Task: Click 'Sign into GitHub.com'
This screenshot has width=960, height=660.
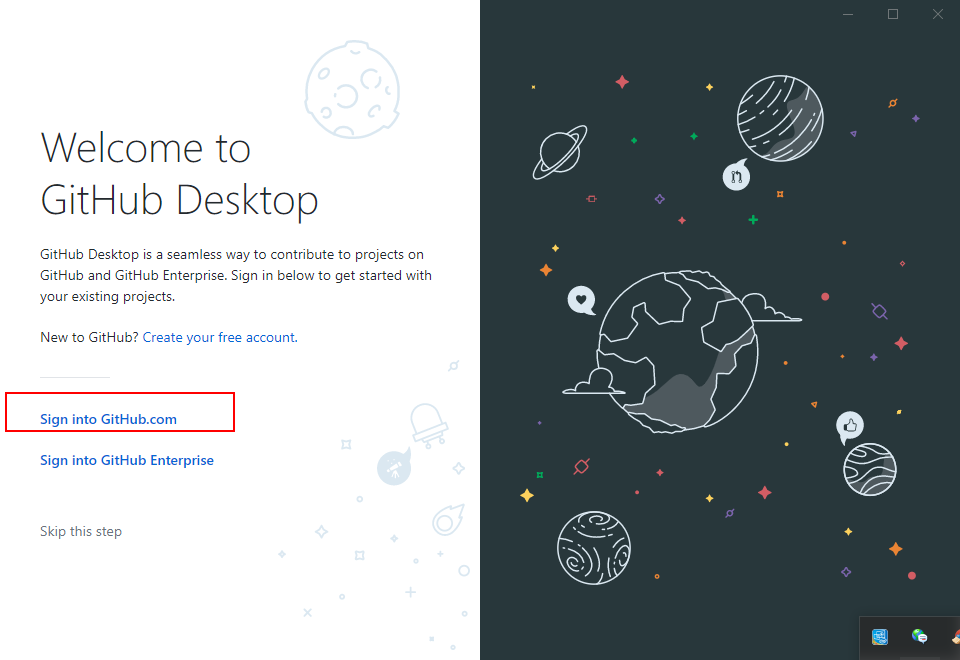Action: click(x=108, y=419)
